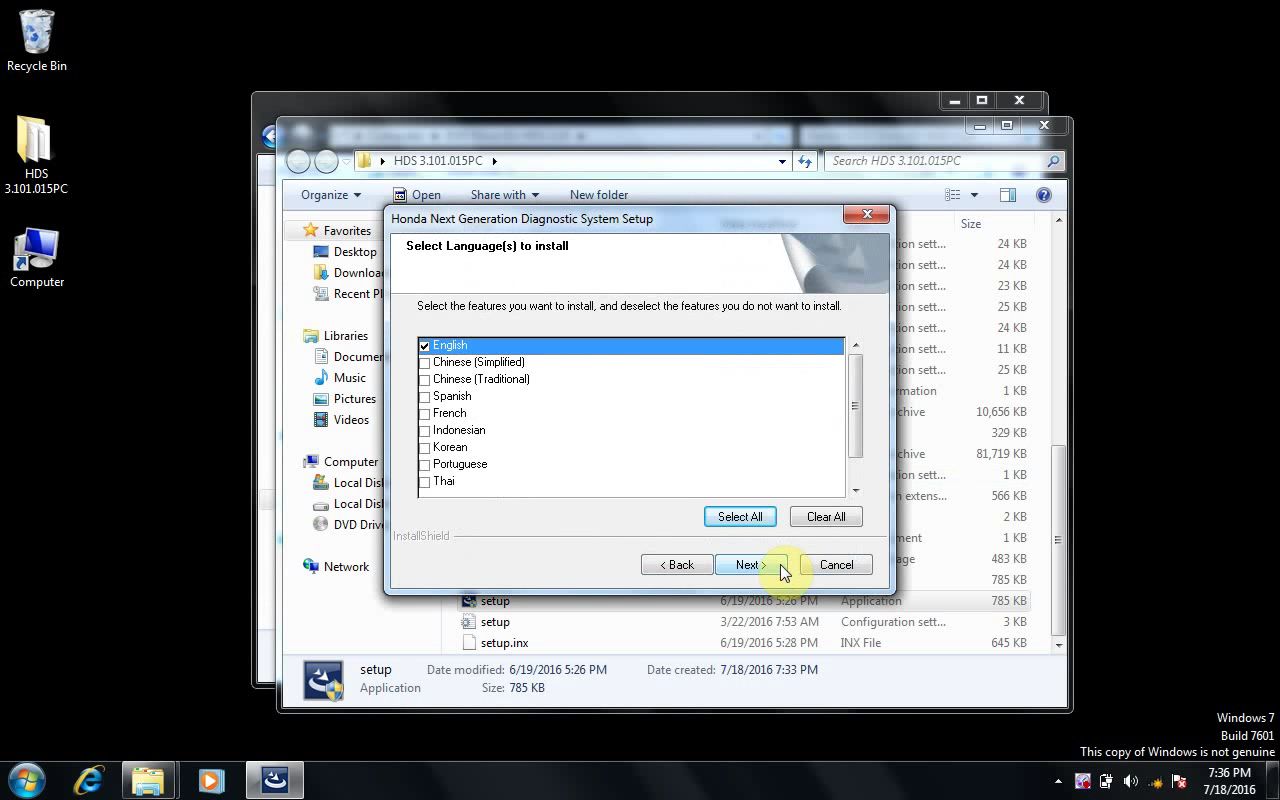Screen dimensions: 1280x800
Task: Launch Internet Explorer from taskbar
Action: (x=89, y=780)
